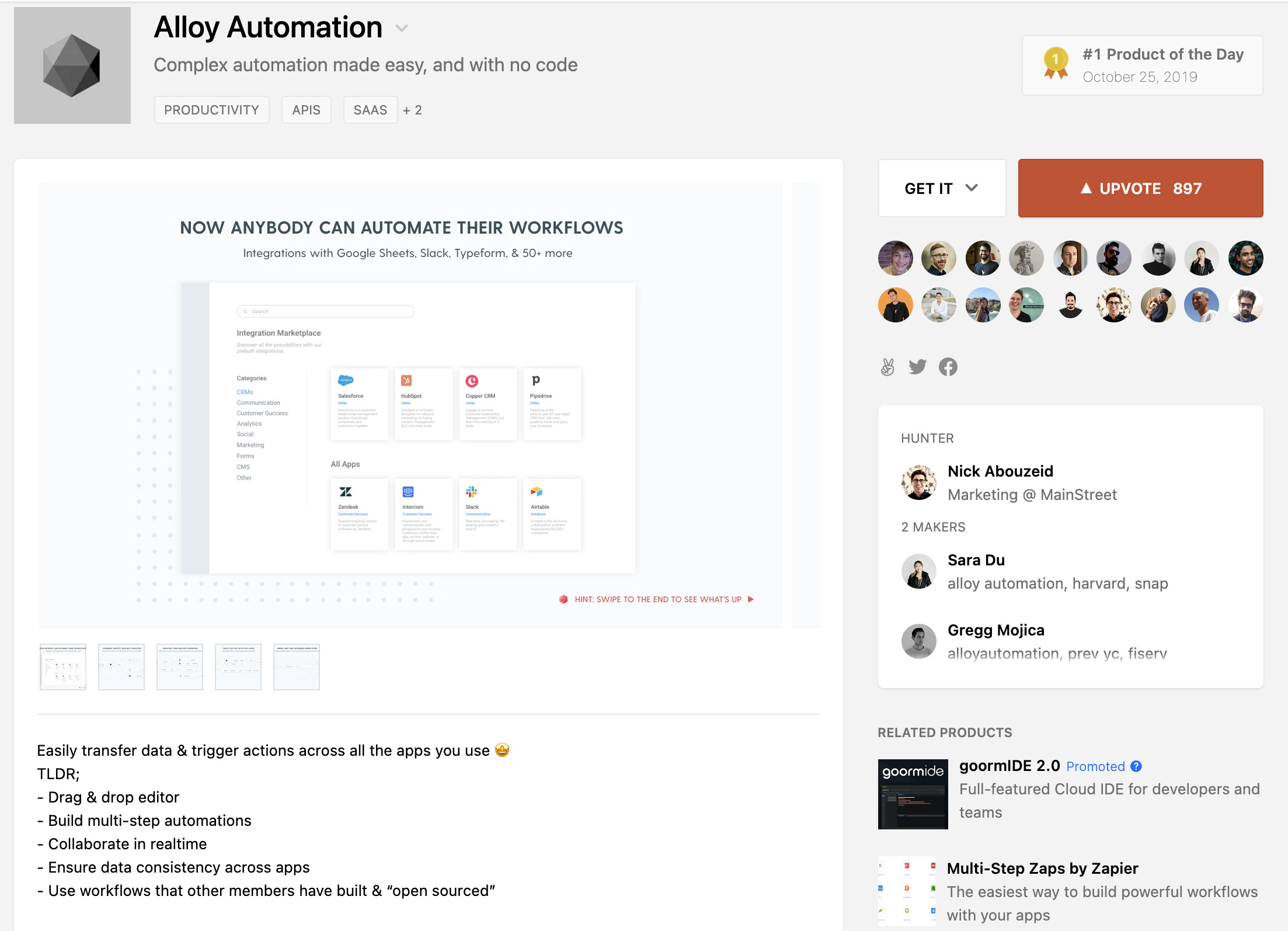Click the second avatar in second row

pos(939,305)
